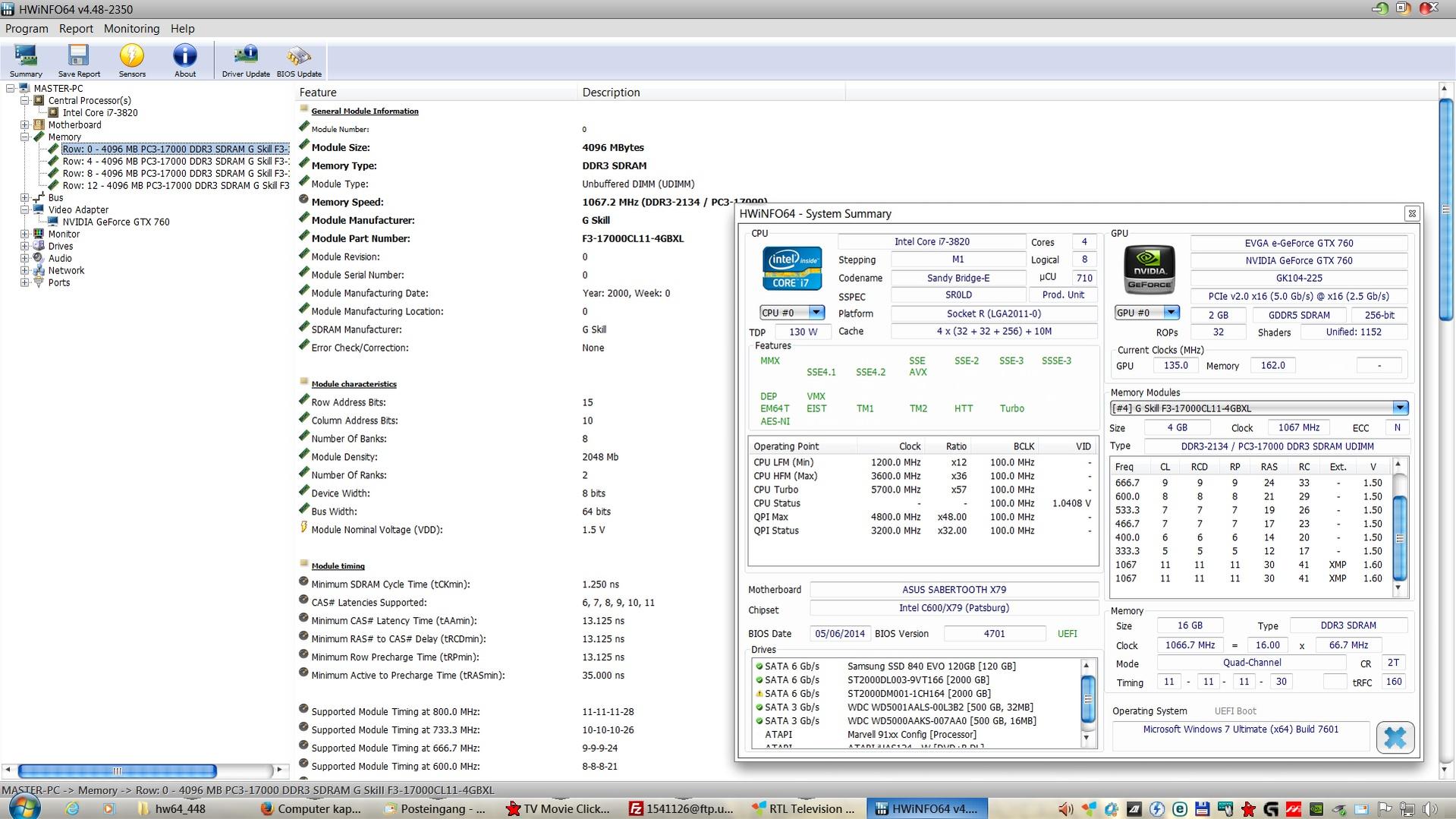Launch the Driver Update tool
1456x819 pixels.
(x=246, y=59)
